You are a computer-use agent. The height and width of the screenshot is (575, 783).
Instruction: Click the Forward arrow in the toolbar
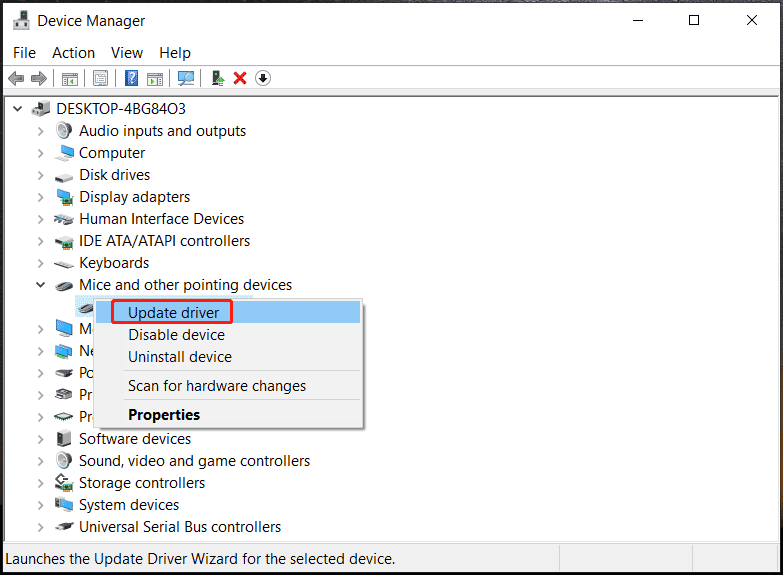coord(39,78)
